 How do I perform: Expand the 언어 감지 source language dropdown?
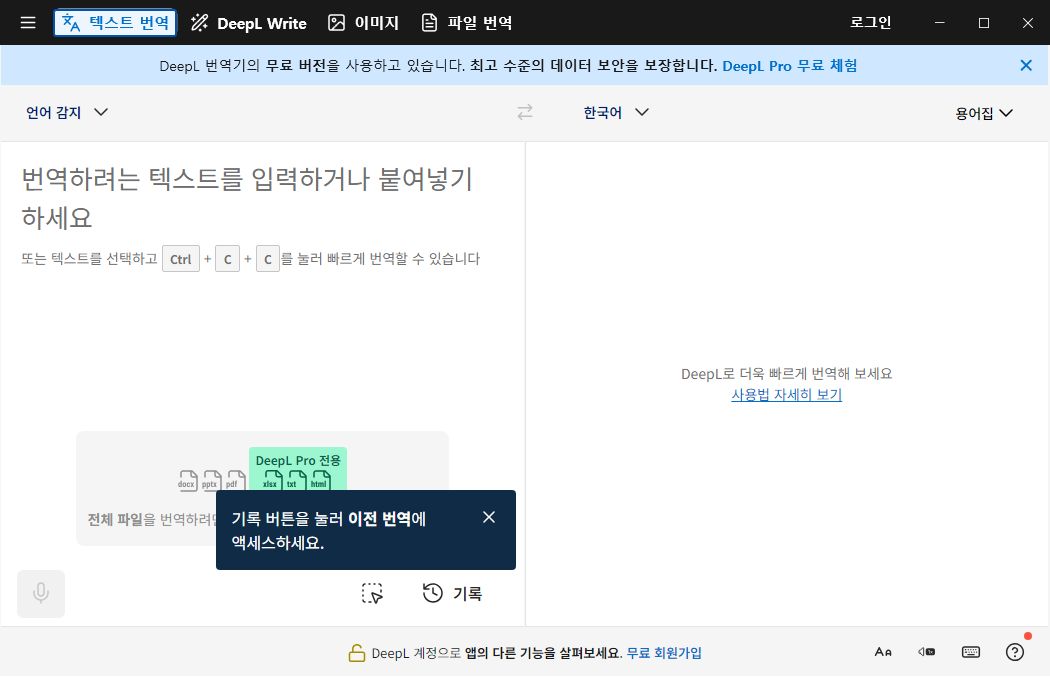point(66,112)
